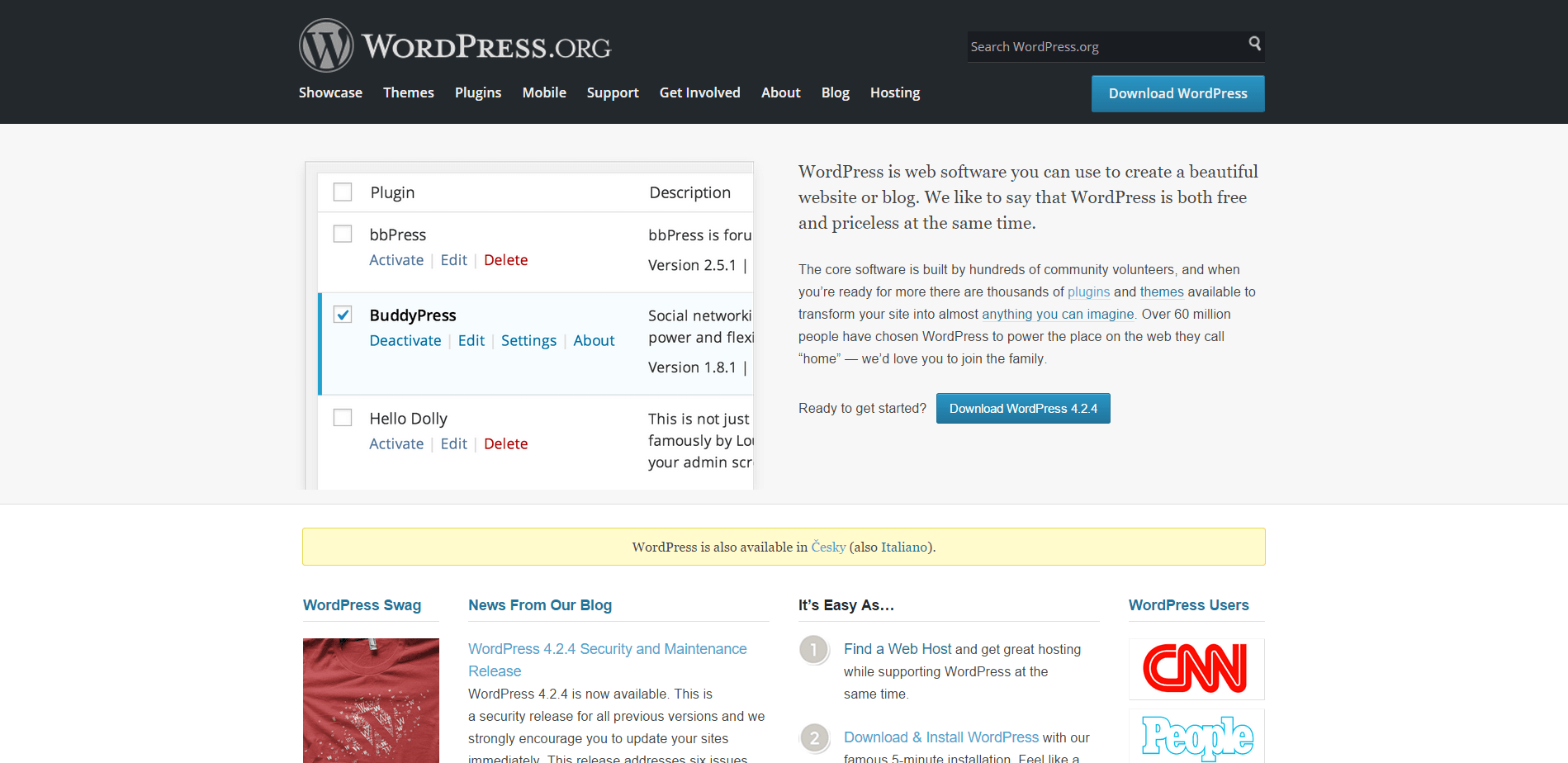Viewport: 1568px width, 763px height.
Task: Follow the 'plugins' link in the paragraph
Action: (1088, 291)
